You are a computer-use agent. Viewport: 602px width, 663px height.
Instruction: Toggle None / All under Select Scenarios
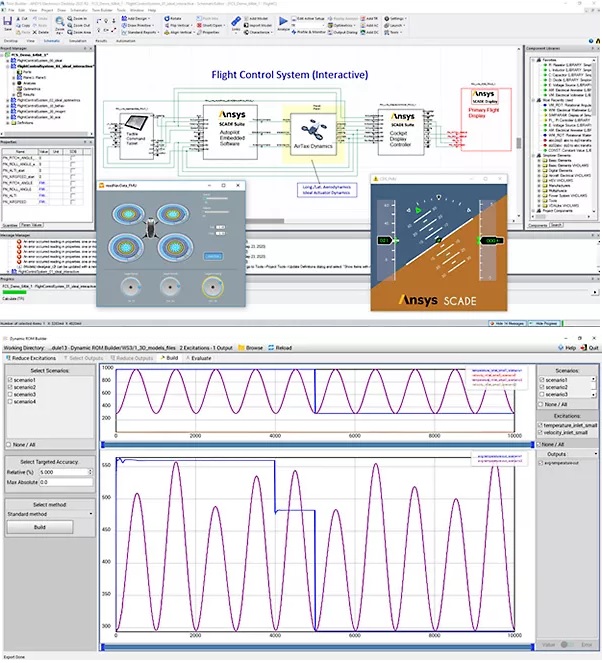(x=9, y=445)
